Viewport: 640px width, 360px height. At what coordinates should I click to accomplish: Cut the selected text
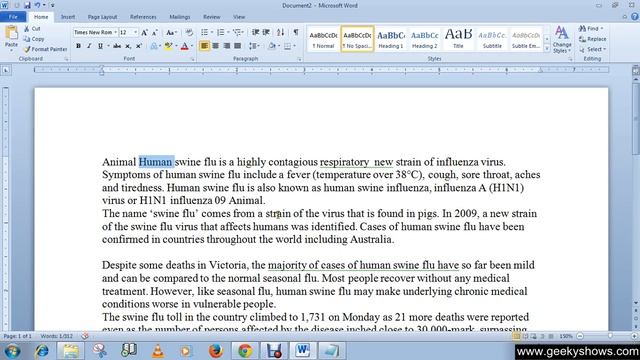pos(32,29)
